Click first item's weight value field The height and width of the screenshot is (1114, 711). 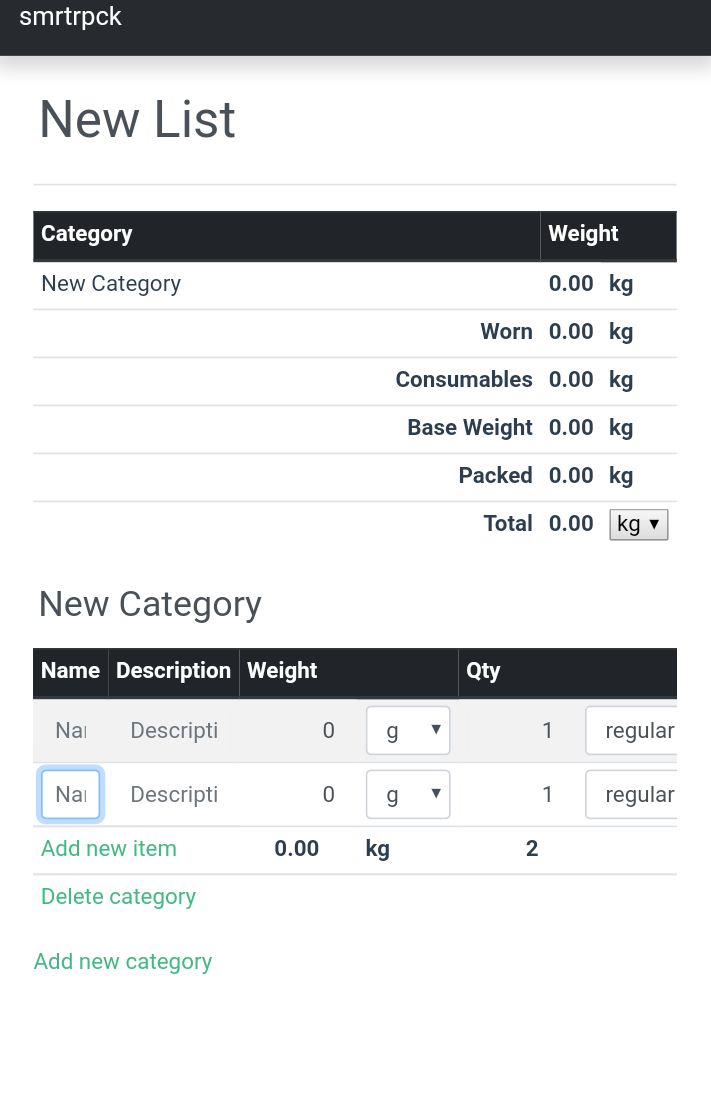point(299,730)
